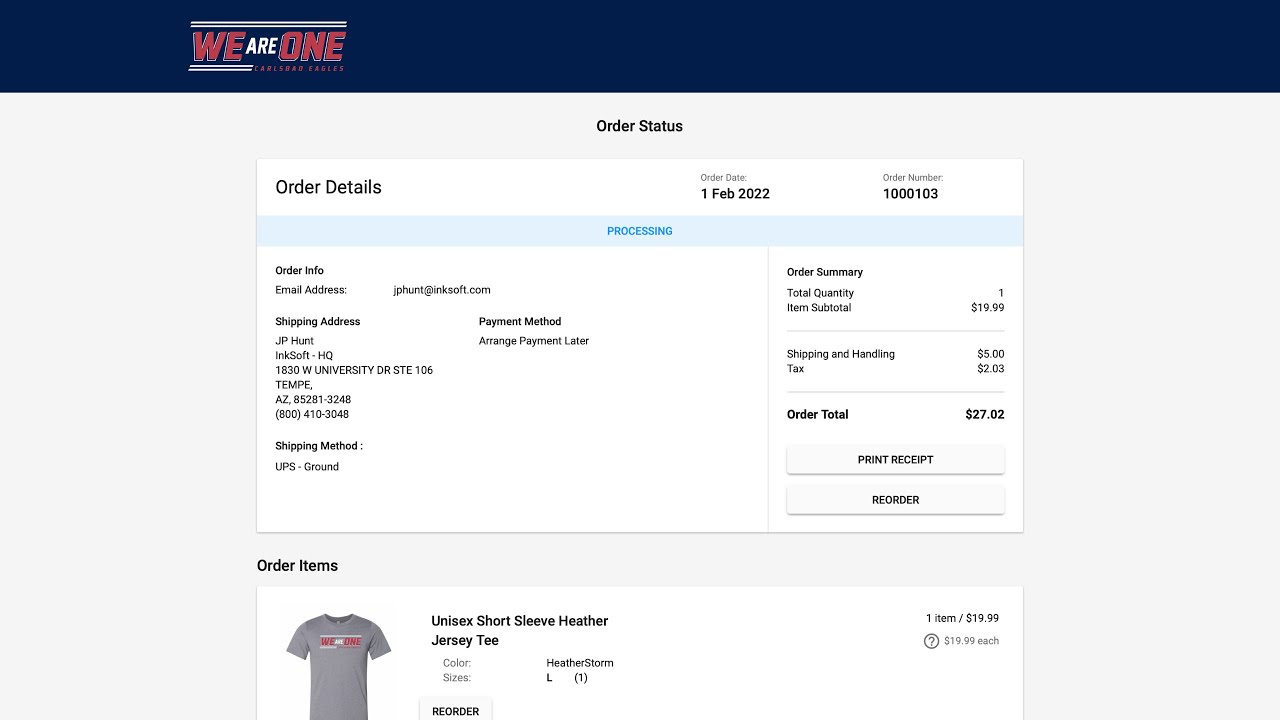Screen dimensions: 1280x720
Task: Click Shipping and Handling $5.00 value
Action: point(991,354)
